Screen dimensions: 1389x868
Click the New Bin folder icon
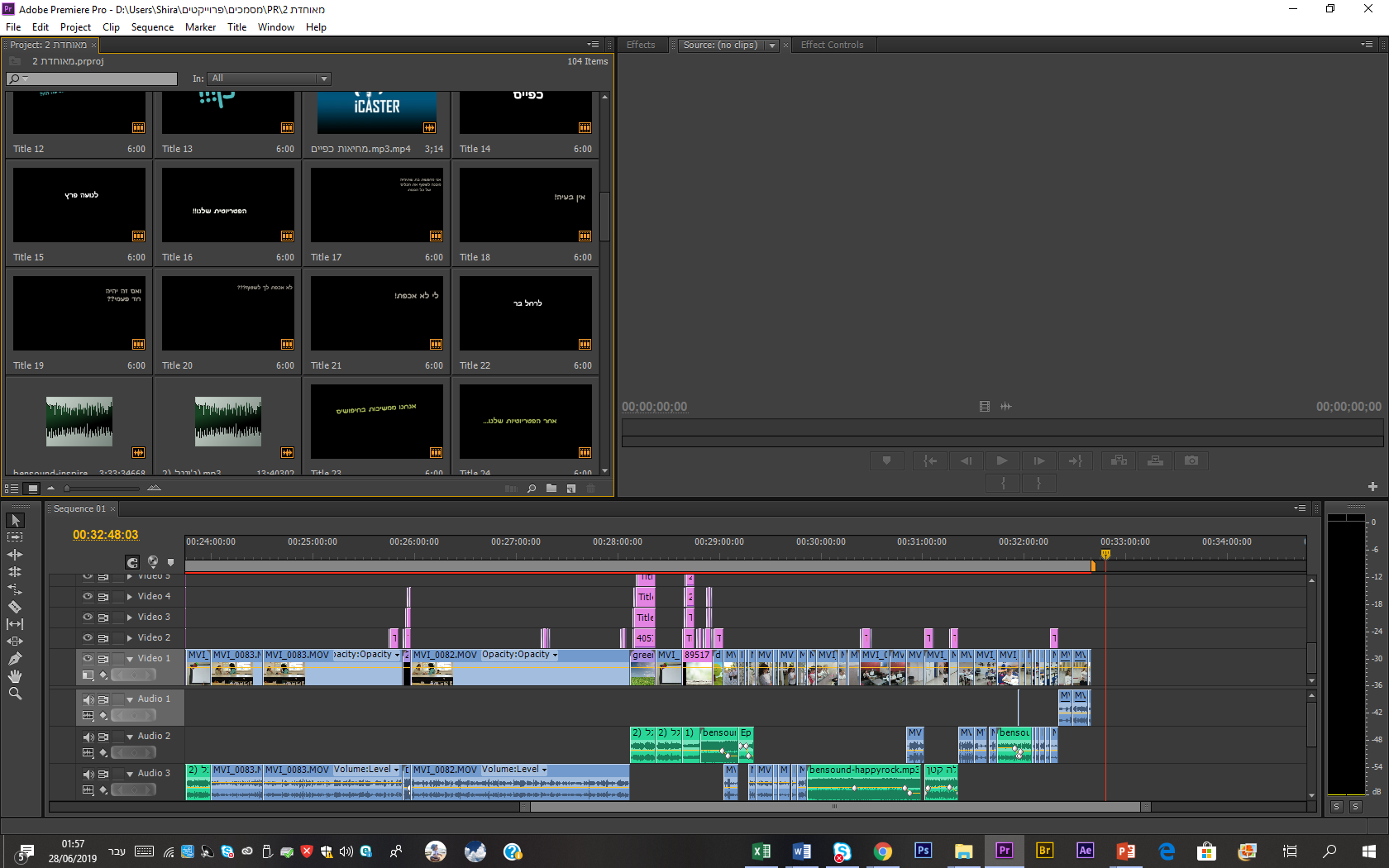551,489
